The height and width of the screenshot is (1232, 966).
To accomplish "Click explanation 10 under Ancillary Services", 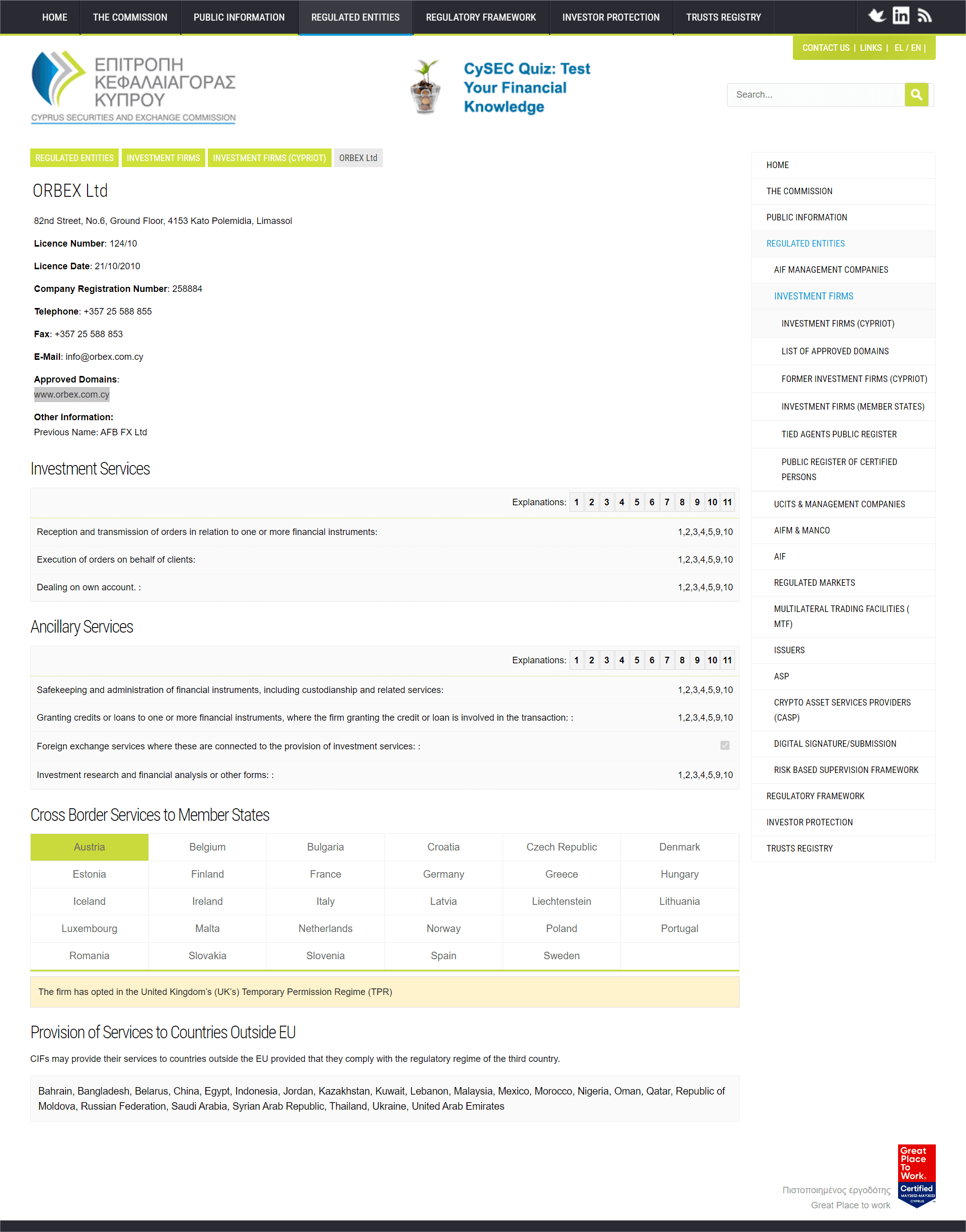I will coord(712,660).
